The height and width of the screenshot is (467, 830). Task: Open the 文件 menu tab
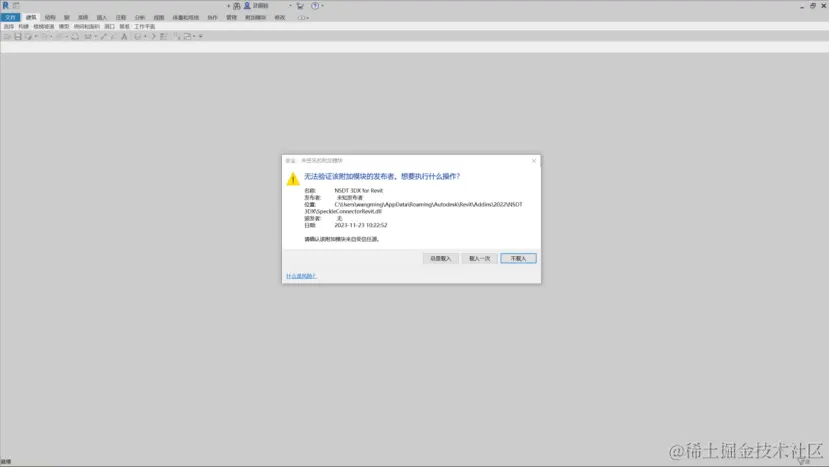tap(11, 17)
